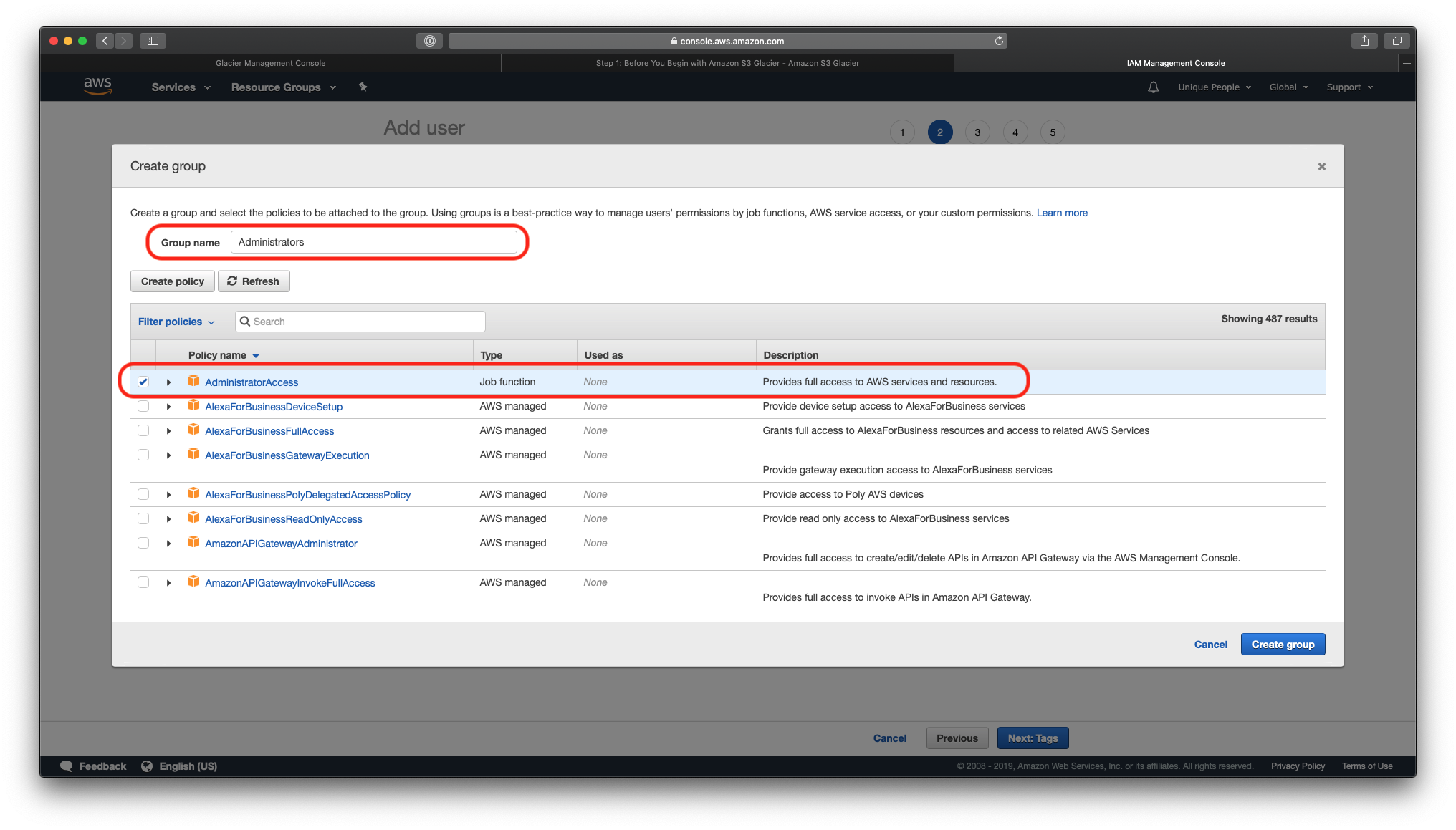
Task: Click the pin shortcut icon in AWS navbar
Action: point(363,87)
